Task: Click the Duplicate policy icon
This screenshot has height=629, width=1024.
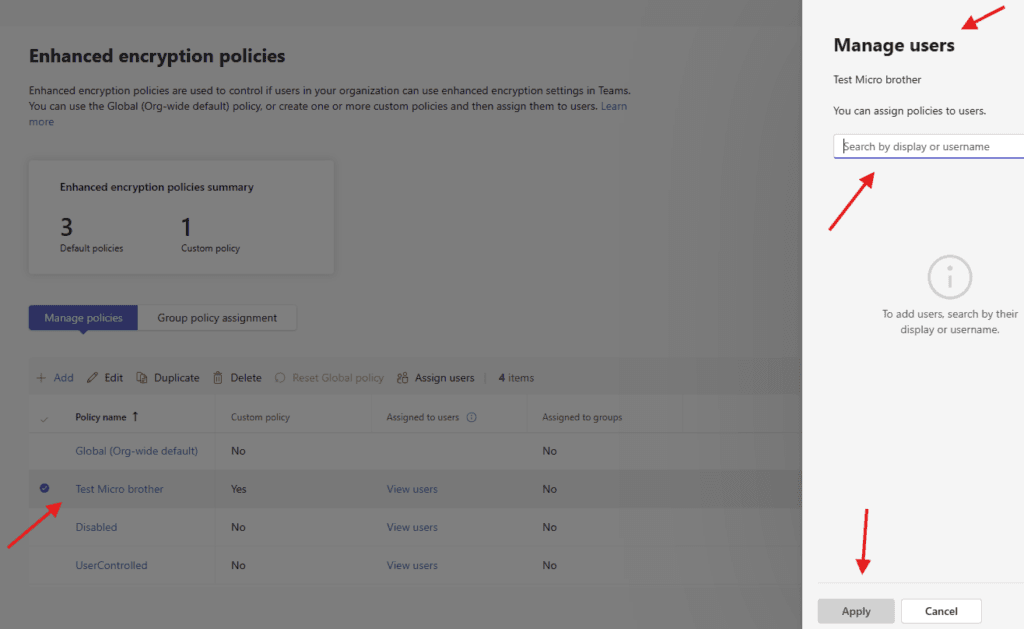Action: pos(142,378)
